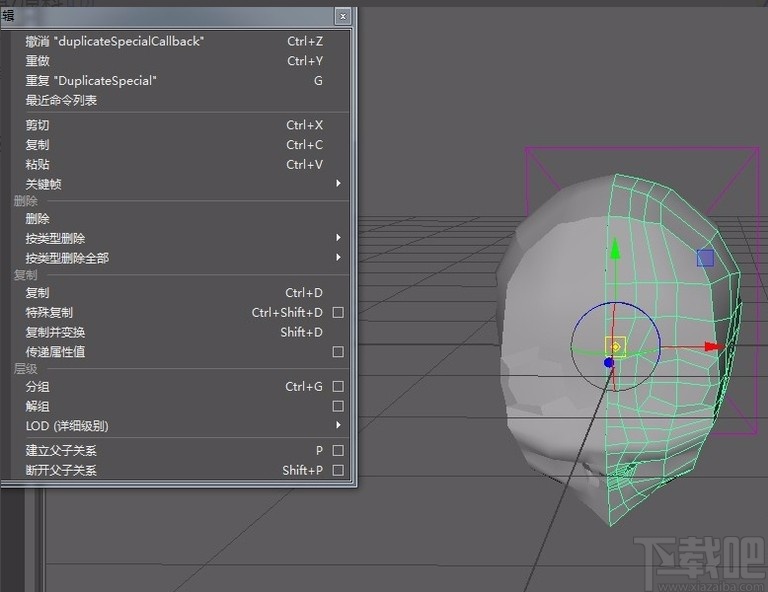Close the torn-off edit menu panel
The width and height of the screenshot is (768, 592).
343,16
